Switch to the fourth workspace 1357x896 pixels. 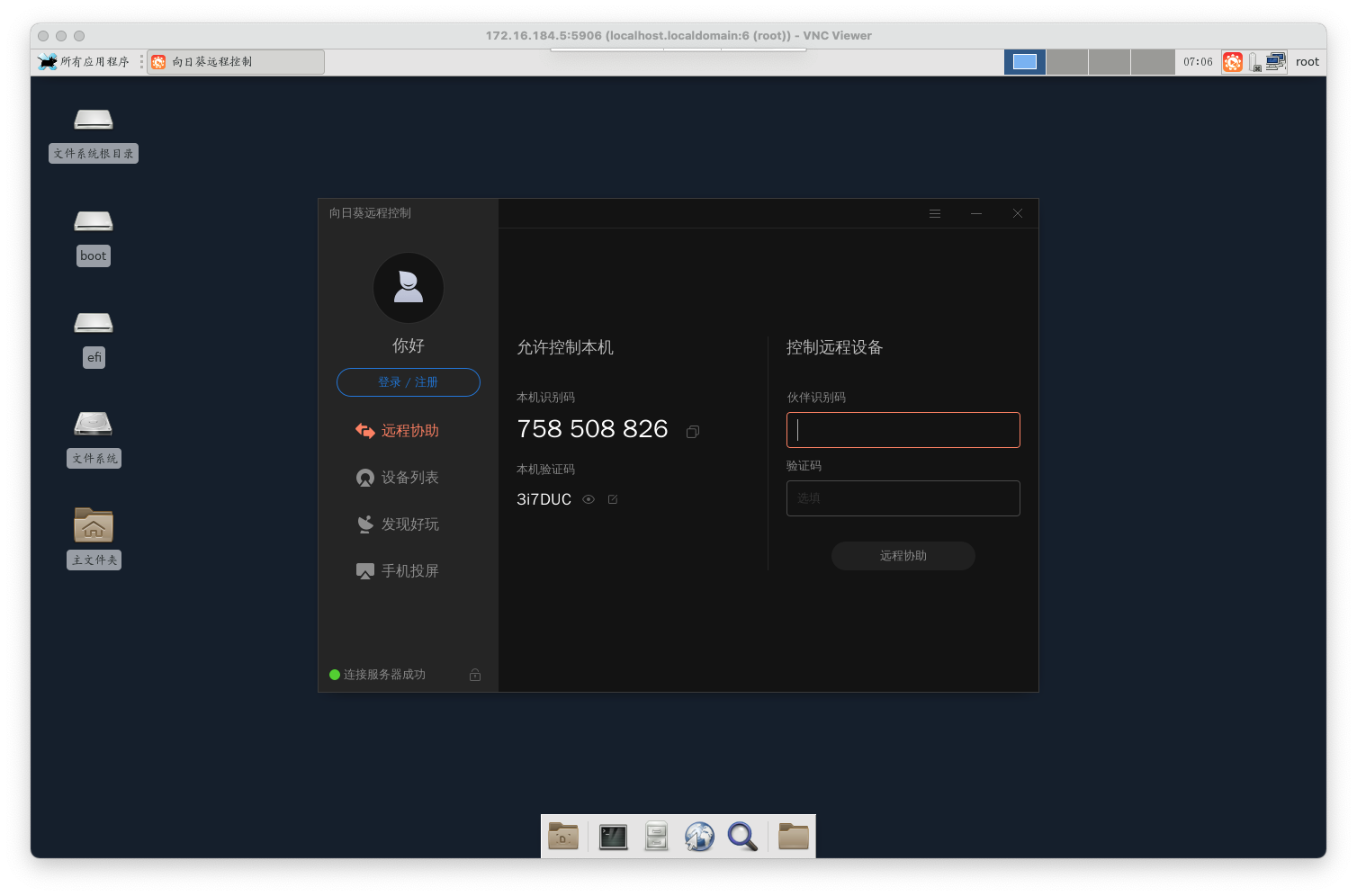1152,62
